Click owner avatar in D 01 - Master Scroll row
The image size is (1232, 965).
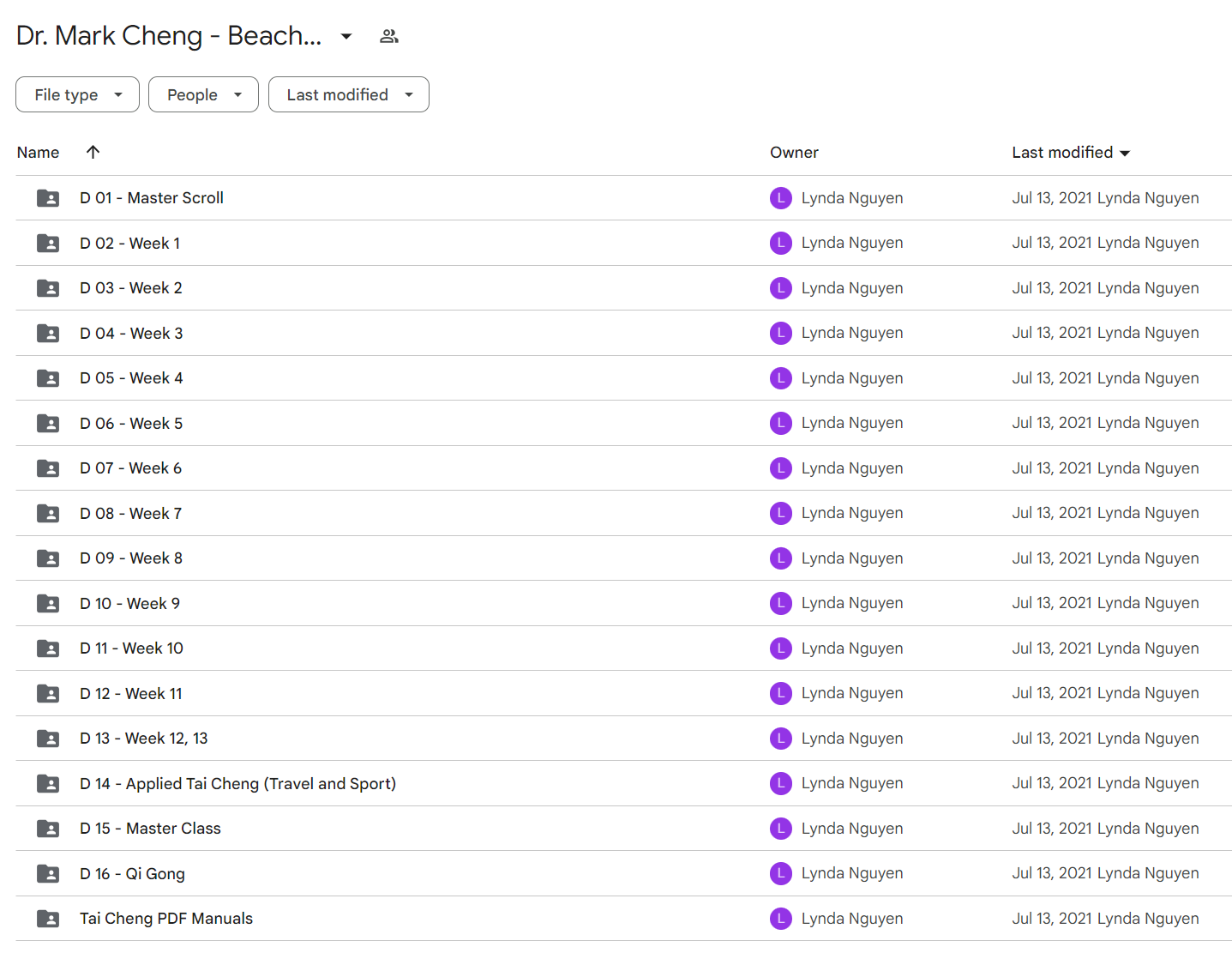click(x=781, y=198)
